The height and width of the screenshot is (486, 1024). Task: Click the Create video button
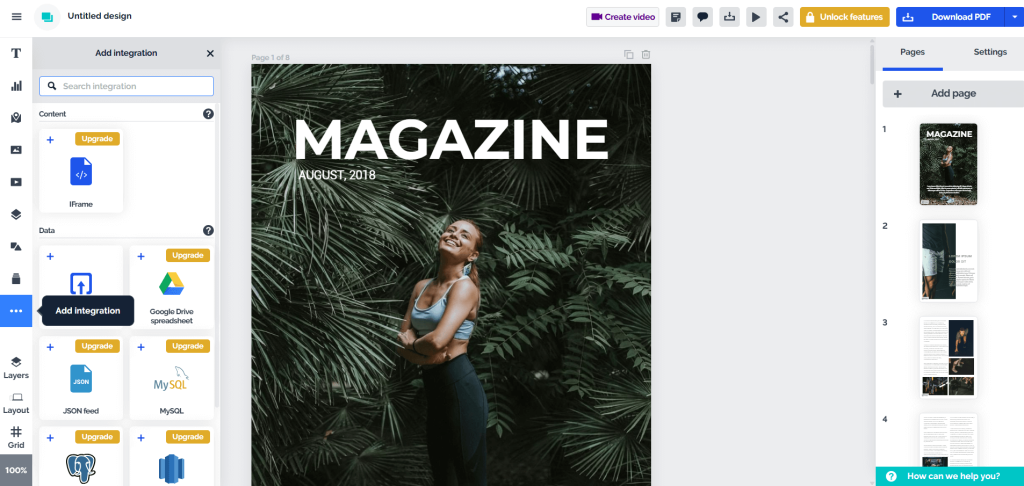click(623, 17)
